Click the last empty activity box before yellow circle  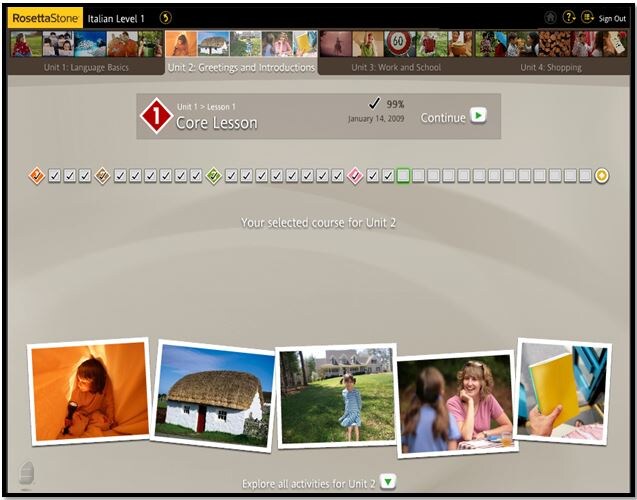[x=585, y=176]
